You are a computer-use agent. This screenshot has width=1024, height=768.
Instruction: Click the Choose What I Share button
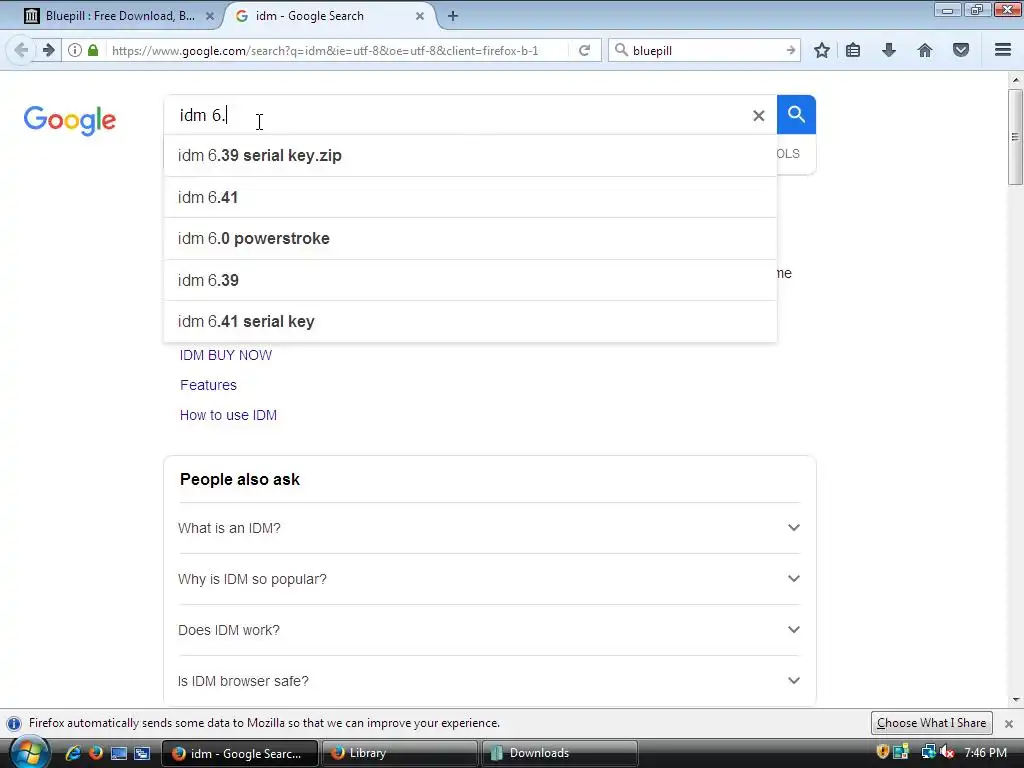(931, 723)
